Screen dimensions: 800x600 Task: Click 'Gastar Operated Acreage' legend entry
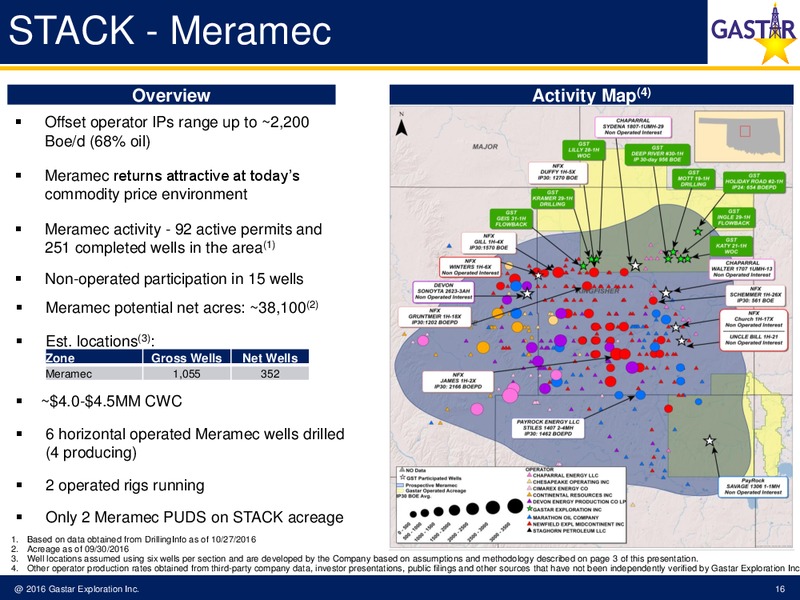click(x=432, y=491)
